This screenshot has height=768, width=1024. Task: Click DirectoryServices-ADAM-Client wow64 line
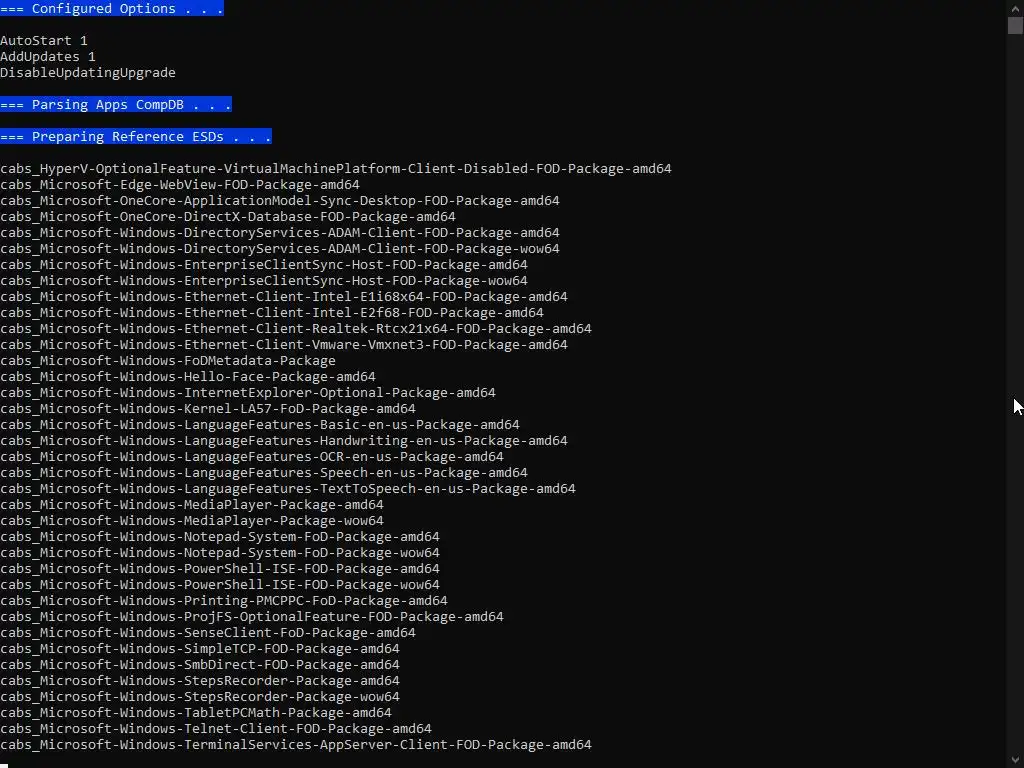[x=280, y=249]
